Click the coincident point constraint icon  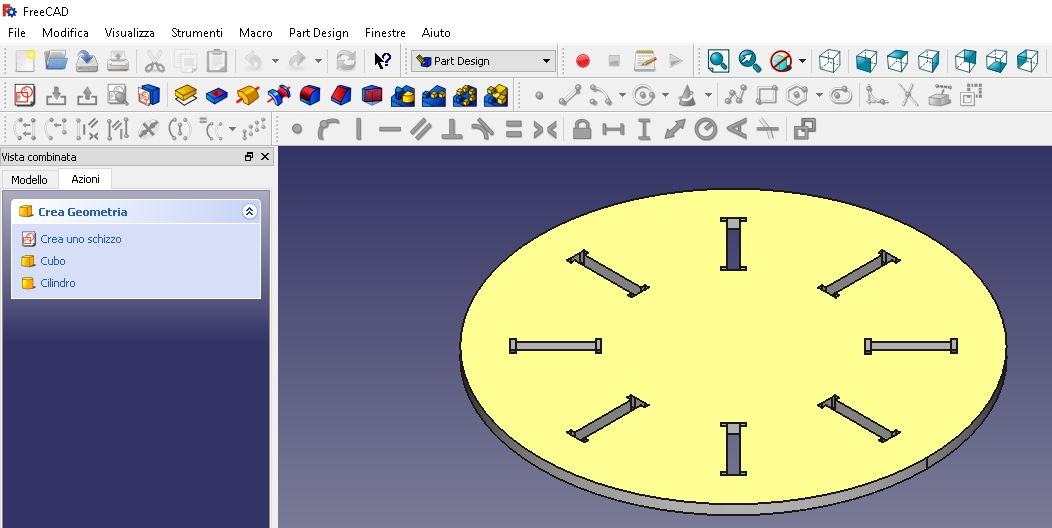[x=297, y=129]
